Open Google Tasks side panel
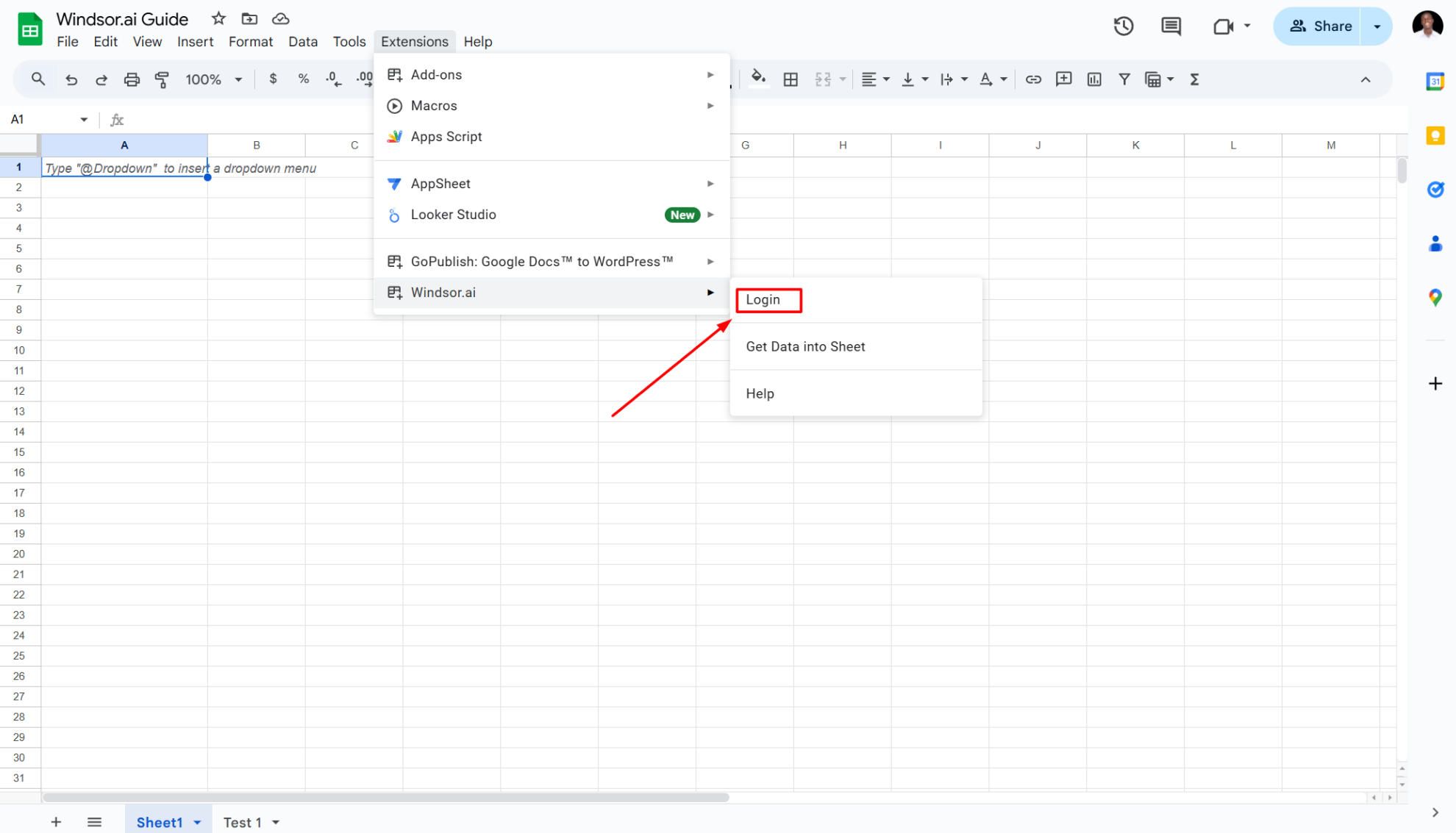 [x=1435, y=190]
